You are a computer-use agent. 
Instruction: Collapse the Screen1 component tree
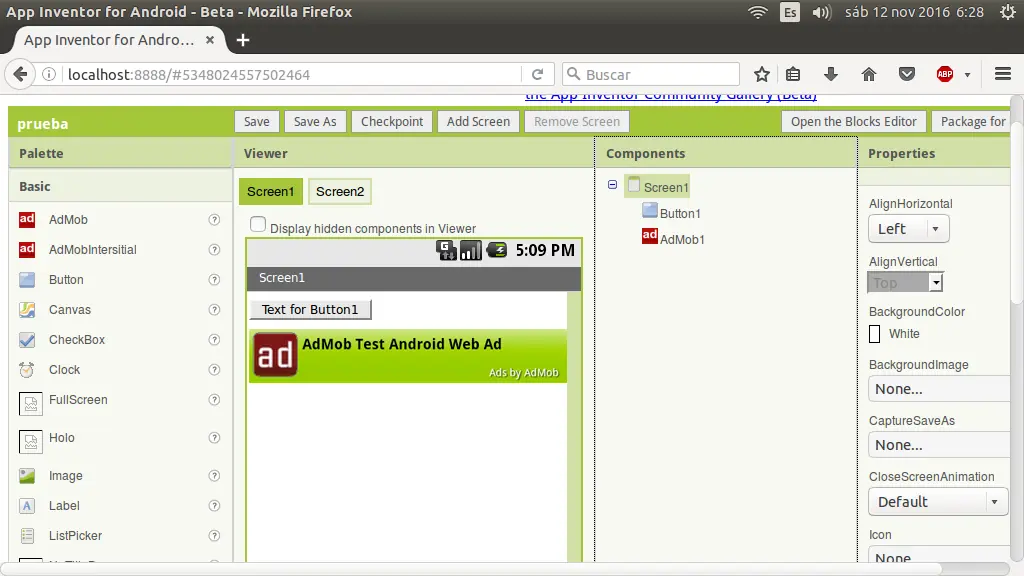point(613,185)
